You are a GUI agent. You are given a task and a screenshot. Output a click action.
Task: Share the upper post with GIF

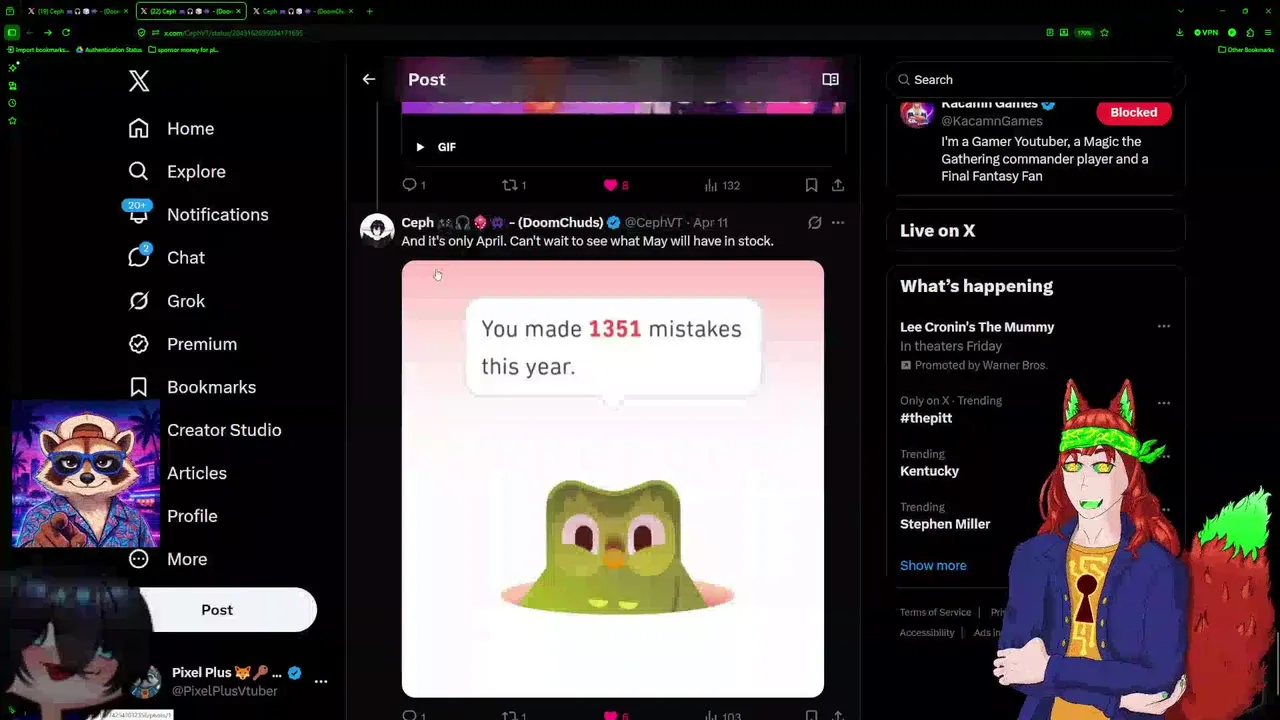(x=838, y=185)
